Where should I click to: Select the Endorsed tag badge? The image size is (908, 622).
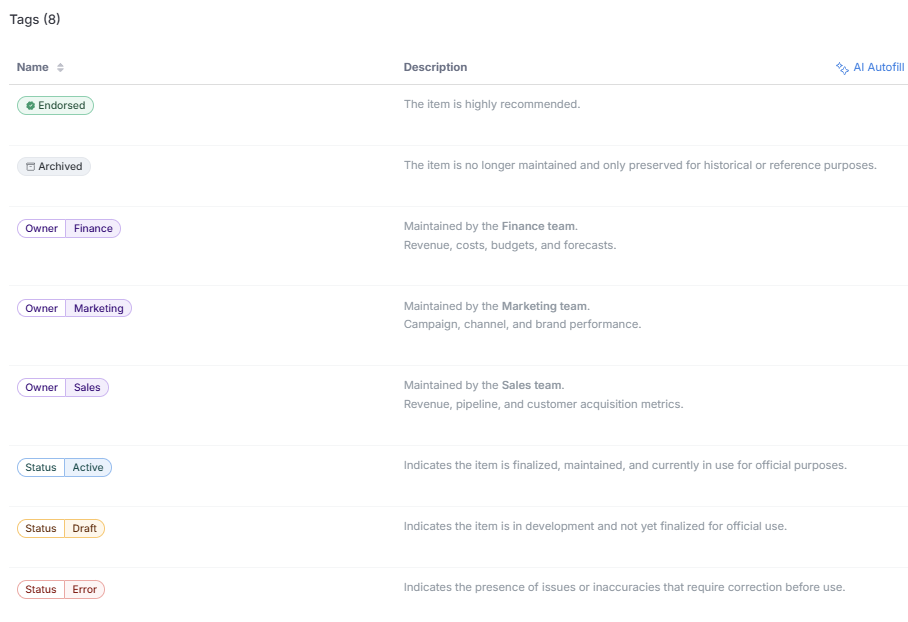coord(56,106)
